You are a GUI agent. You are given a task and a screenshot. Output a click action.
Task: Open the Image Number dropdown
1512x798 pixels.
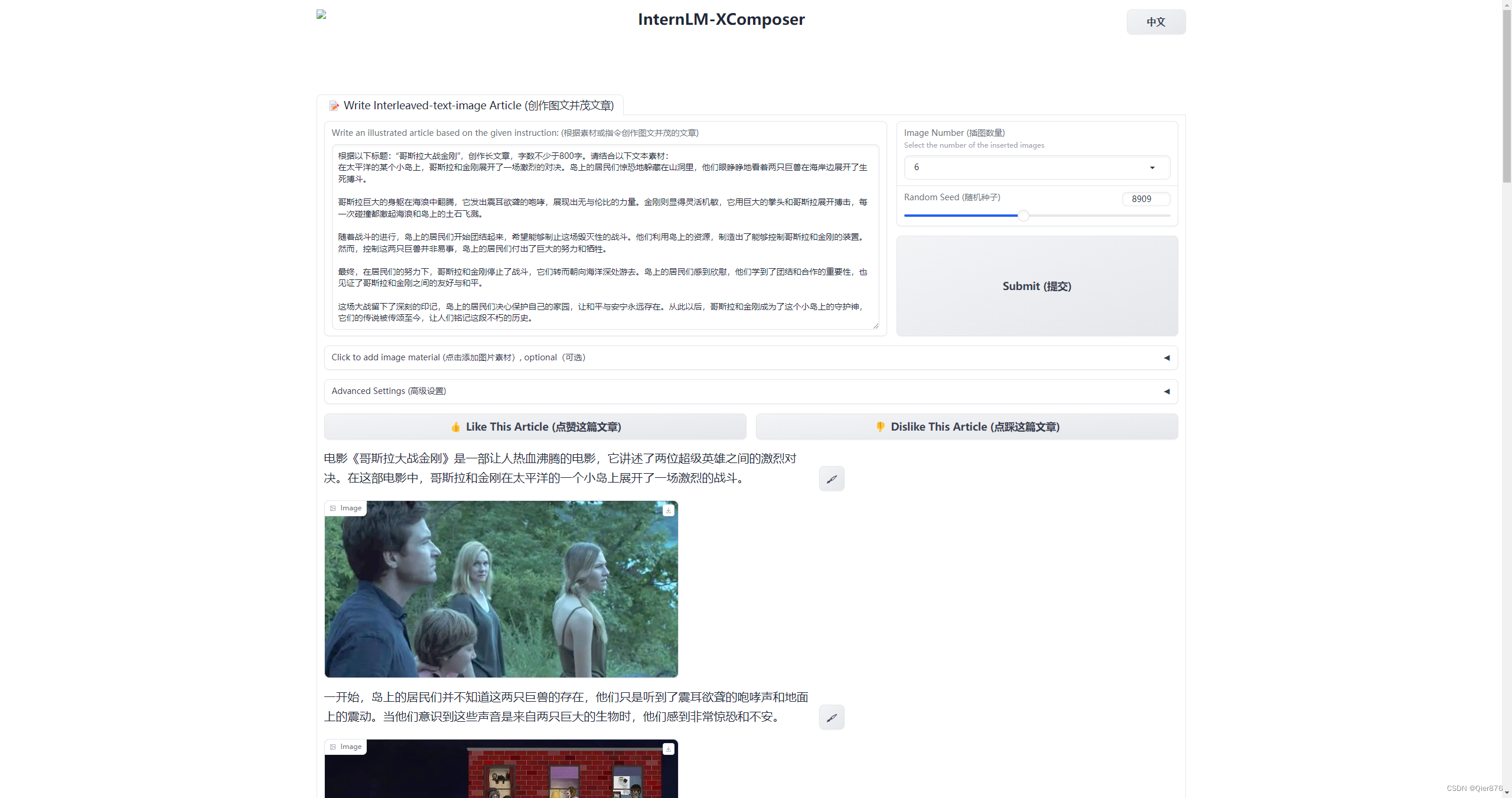click(1037, 167)
